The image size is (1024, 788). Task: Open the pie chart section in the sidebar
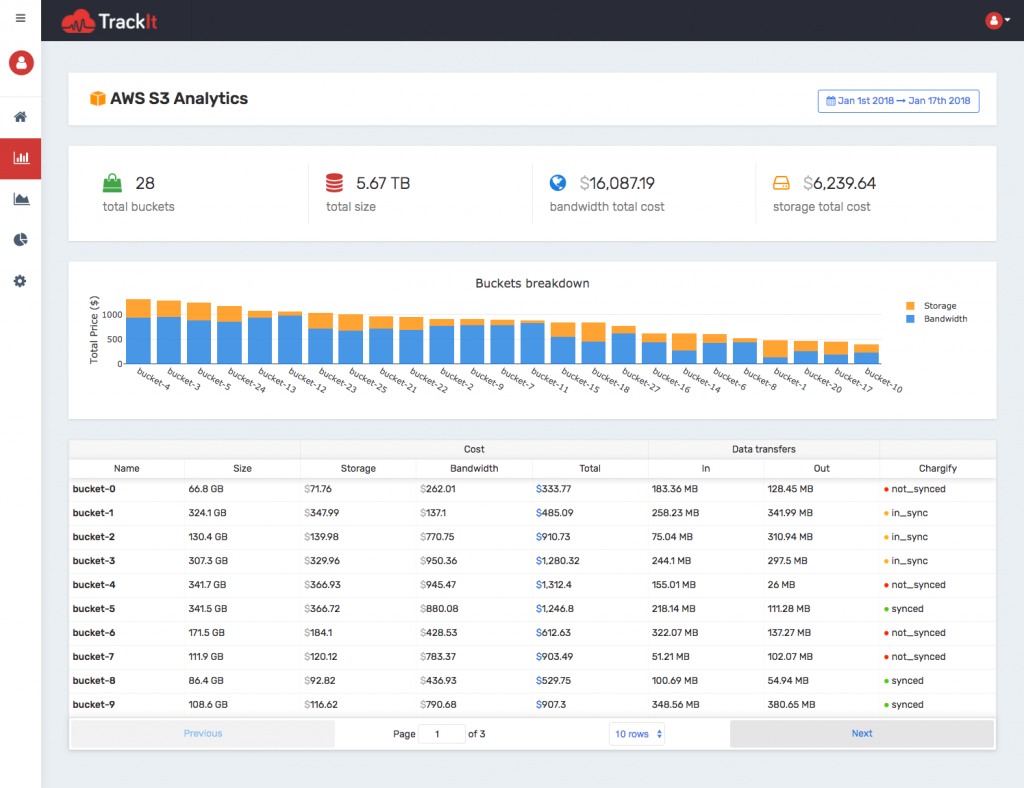click(20, 240)
